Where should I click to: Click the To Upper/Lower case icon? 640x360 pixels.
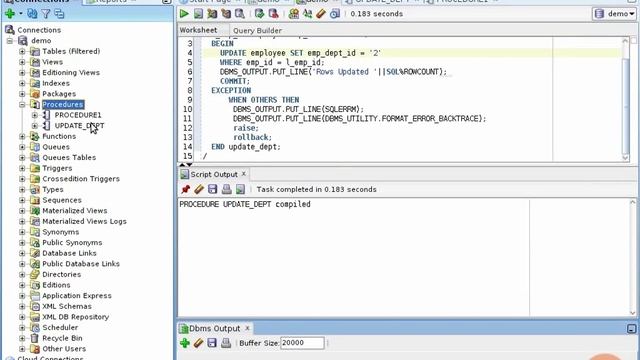pyautogui.click(x=307, y=14)
